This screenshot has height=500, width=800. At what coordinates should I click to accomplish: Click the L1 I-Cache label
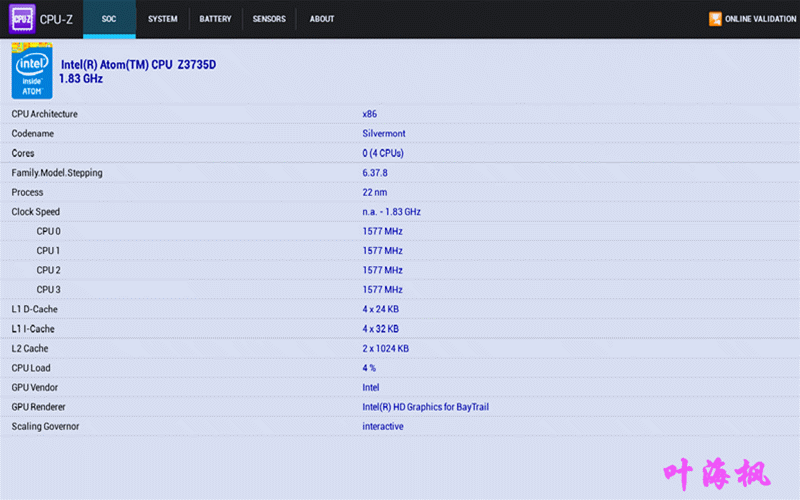coord(33,329)
